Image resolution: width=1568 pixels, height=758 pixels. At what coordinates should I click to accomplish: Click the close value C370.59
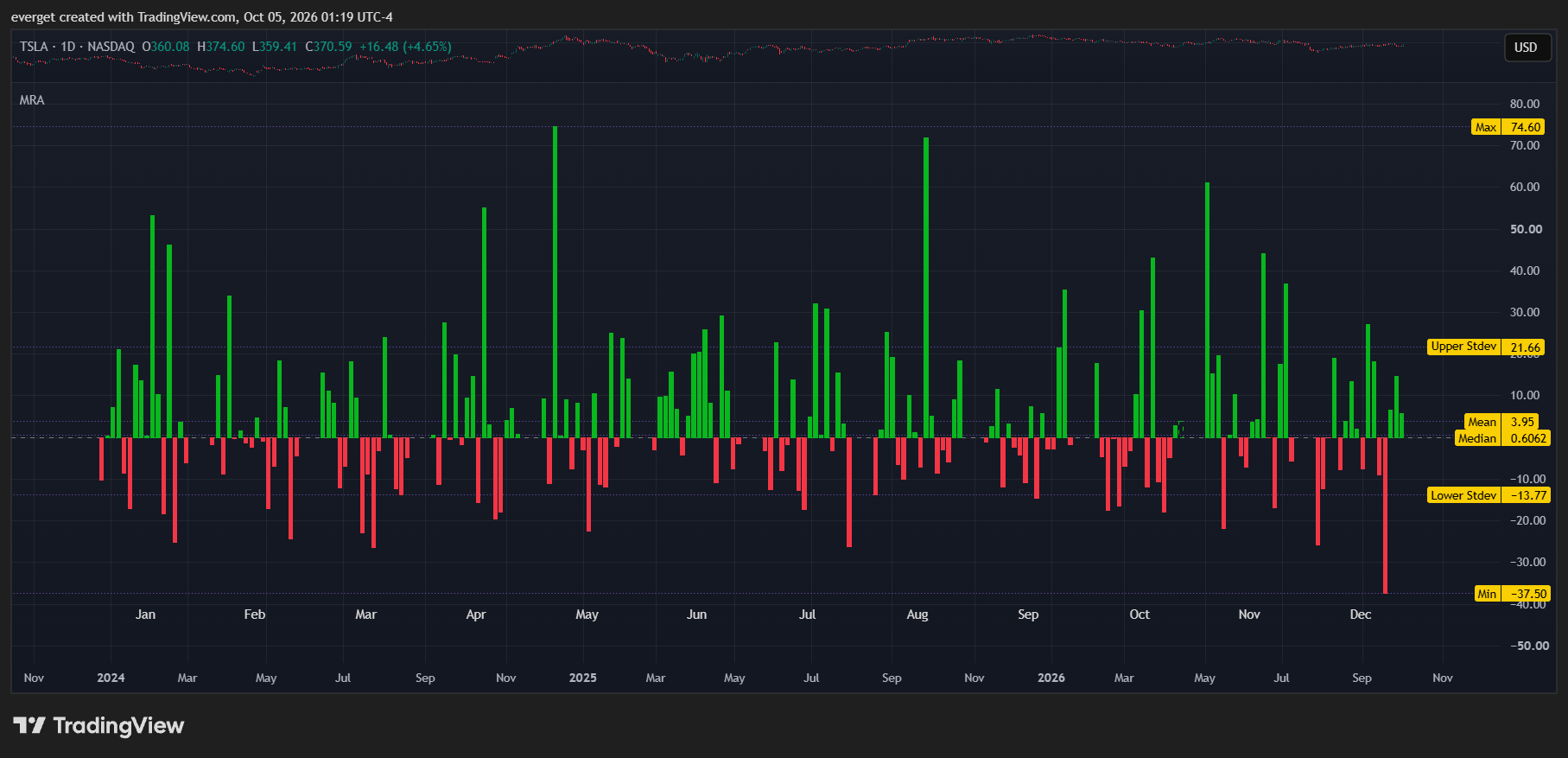(x=329, y=47)
